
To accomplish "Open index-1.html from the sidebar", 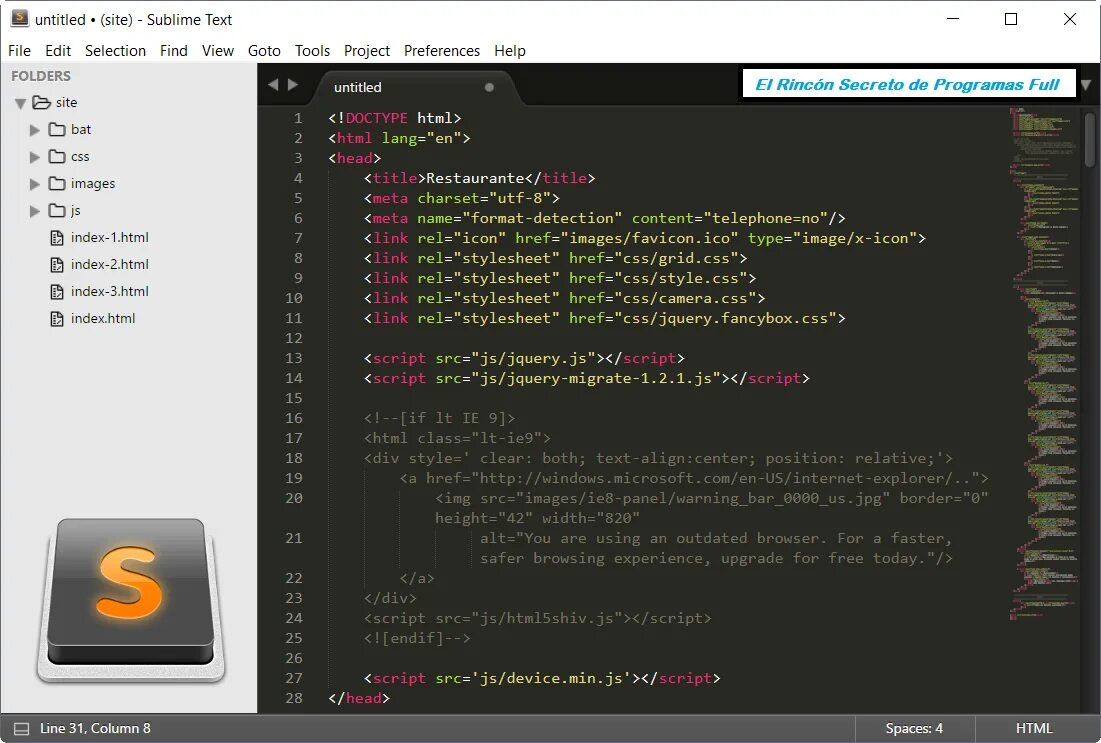I will (110, 237).
